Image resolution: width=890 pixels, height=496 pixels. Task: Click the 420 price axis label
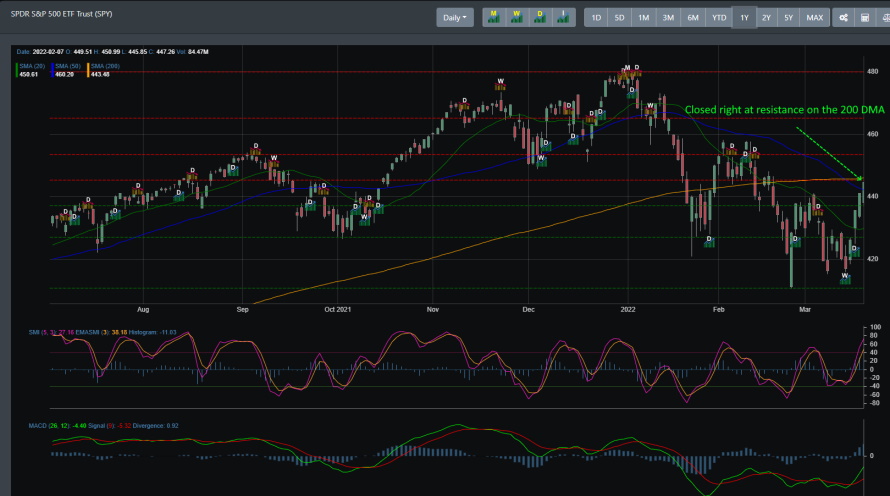[x=872, y=259]
